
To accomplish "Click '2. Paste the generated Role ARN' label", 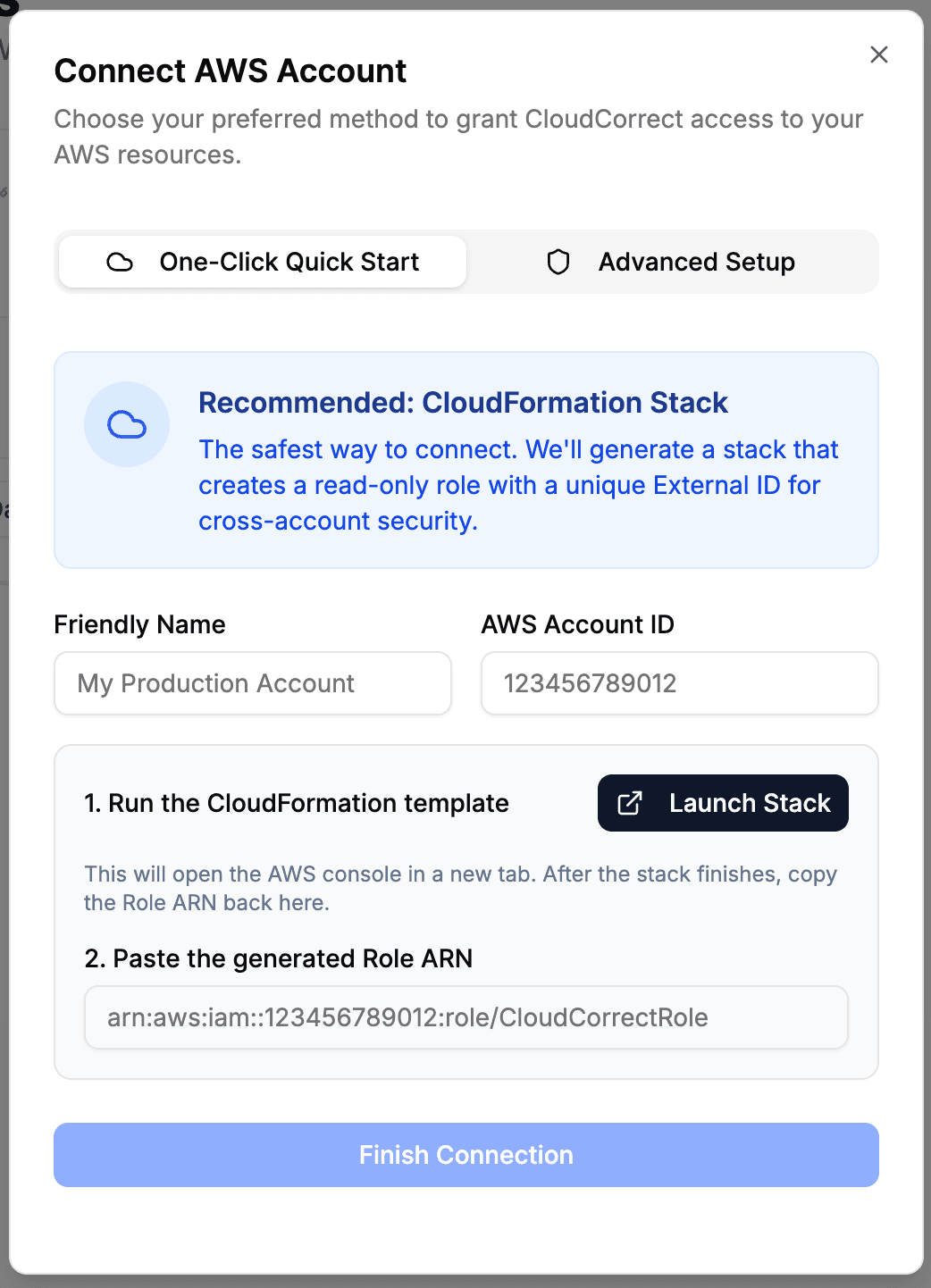I will pos(279,958).
